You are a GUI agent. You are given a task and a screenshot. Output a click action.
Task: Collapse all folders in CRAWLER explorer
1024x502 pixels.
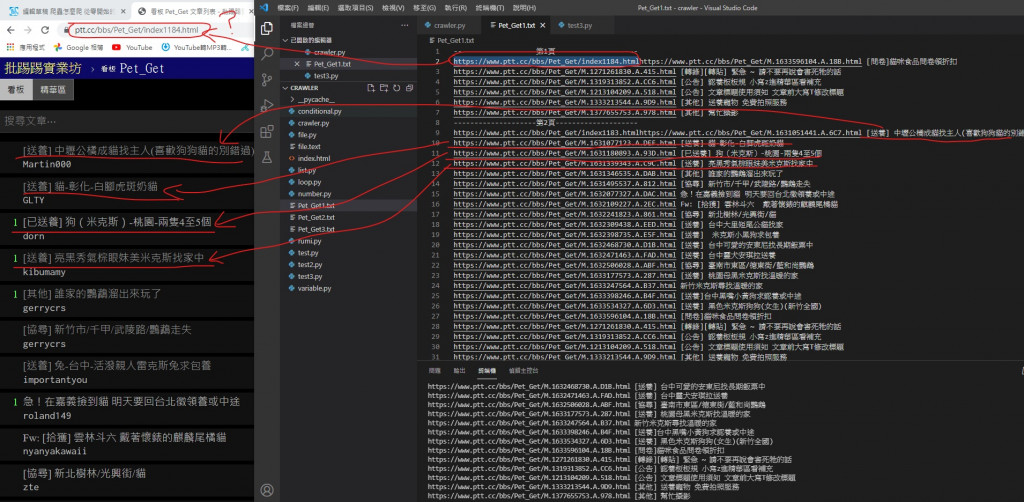click(411, 87)
